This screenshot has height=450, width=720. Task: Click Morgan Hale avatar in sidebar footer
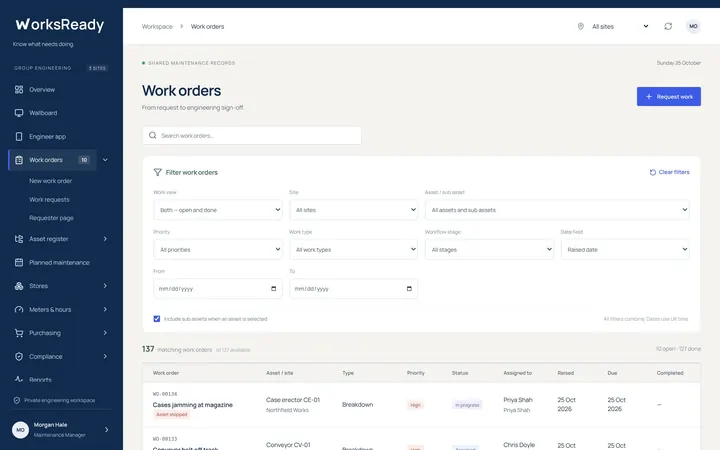coord(20,430)
